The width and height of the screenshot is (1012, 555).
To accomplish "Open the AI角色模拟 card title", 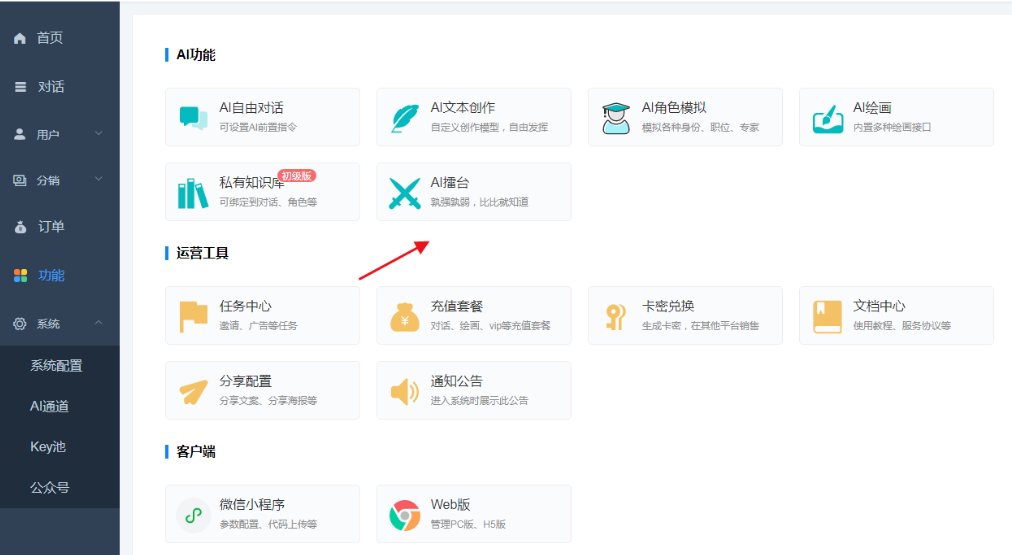I will 674,108.
